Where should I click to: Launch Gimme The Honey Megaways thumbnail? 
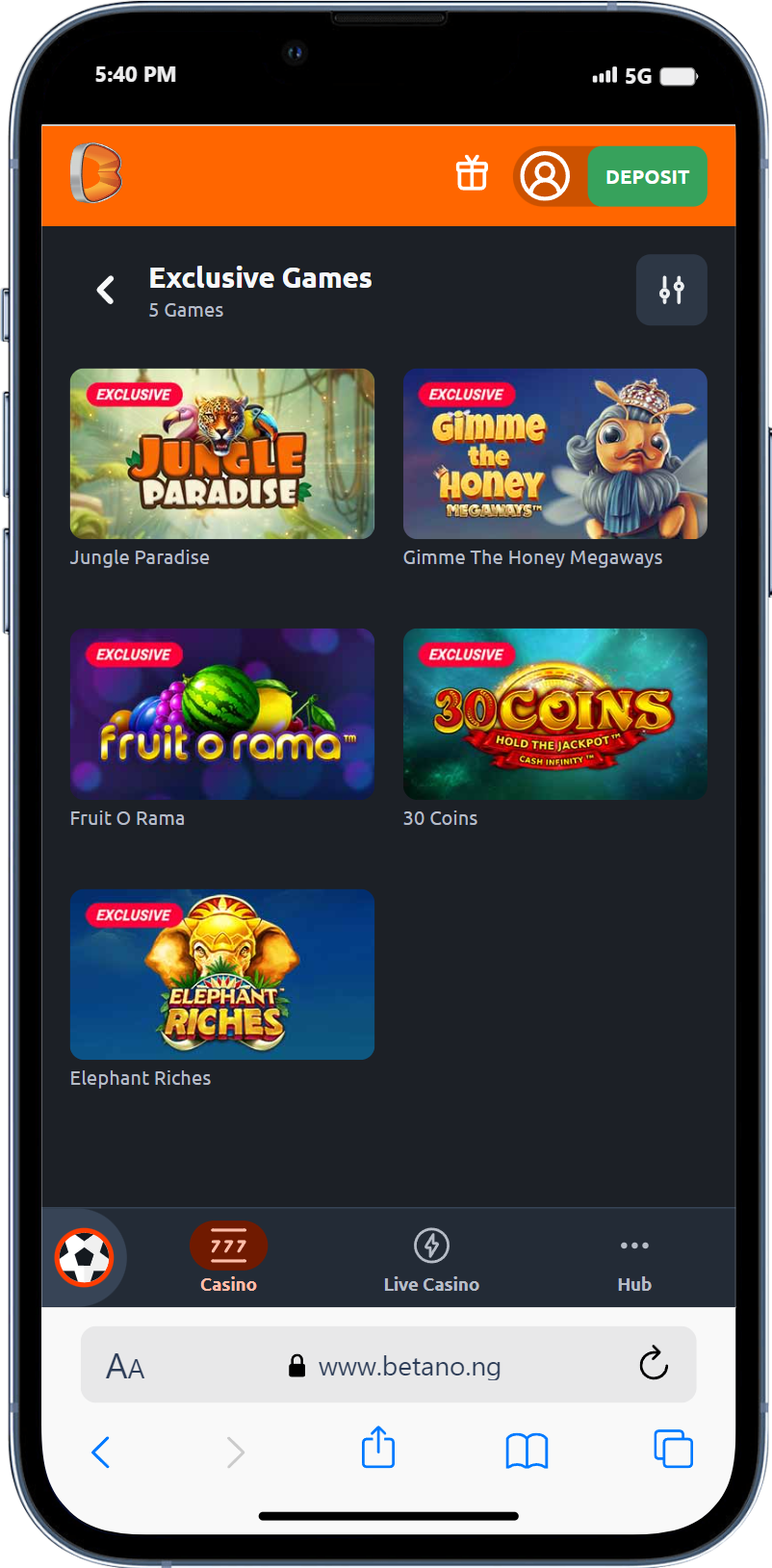(x=555, y=453)
